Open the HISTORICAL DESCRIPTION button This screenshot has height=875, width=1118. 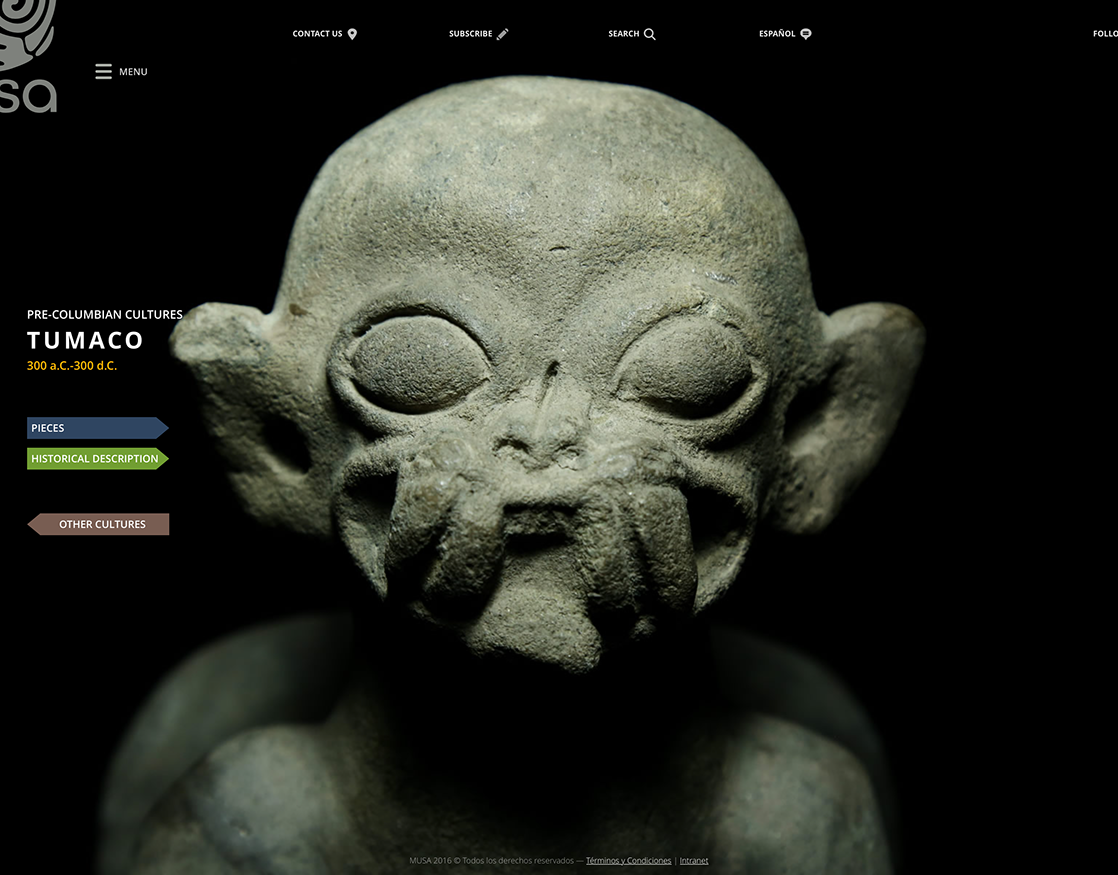click(98, 459)
